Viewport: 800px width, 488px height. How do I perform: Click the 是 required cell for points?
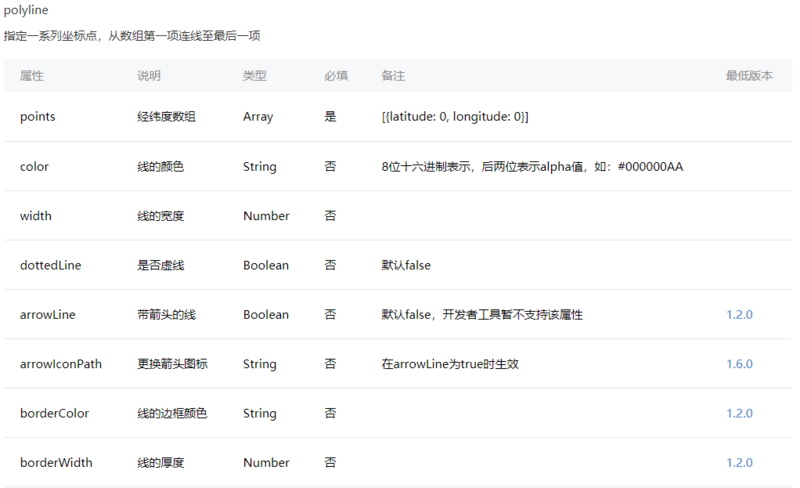coord(331,117)
